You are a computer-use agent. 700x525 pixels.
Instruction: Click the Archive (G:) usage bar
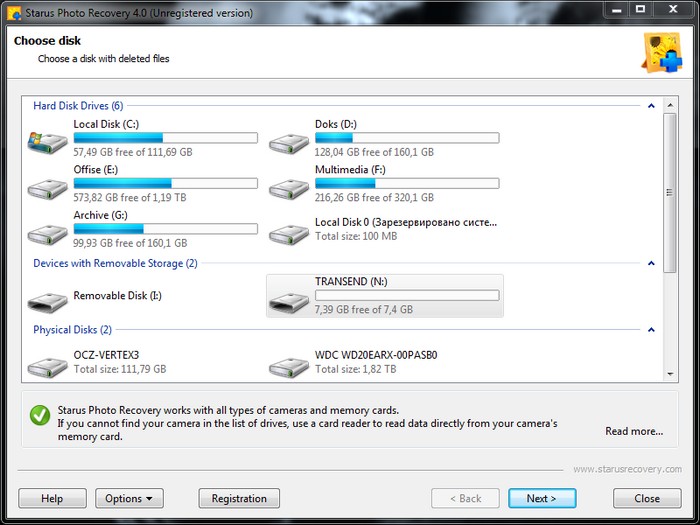(166, 229)
